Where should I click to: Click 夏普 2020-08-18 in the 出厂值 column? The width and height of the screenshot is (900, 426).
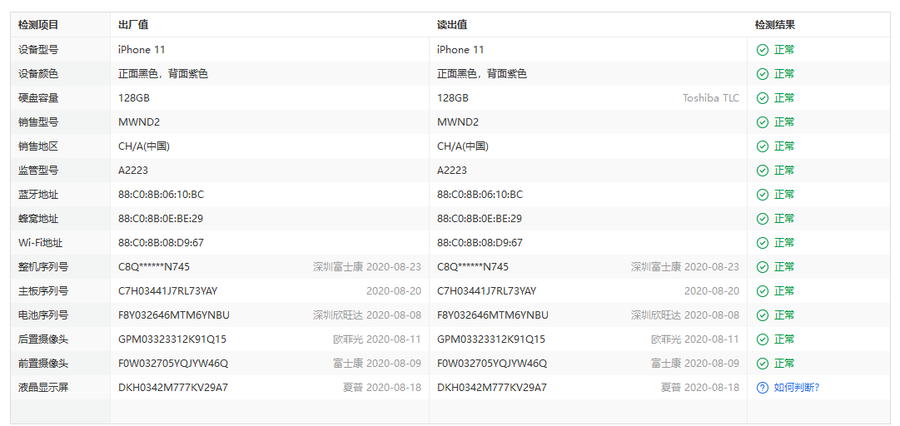click(382, 388)
